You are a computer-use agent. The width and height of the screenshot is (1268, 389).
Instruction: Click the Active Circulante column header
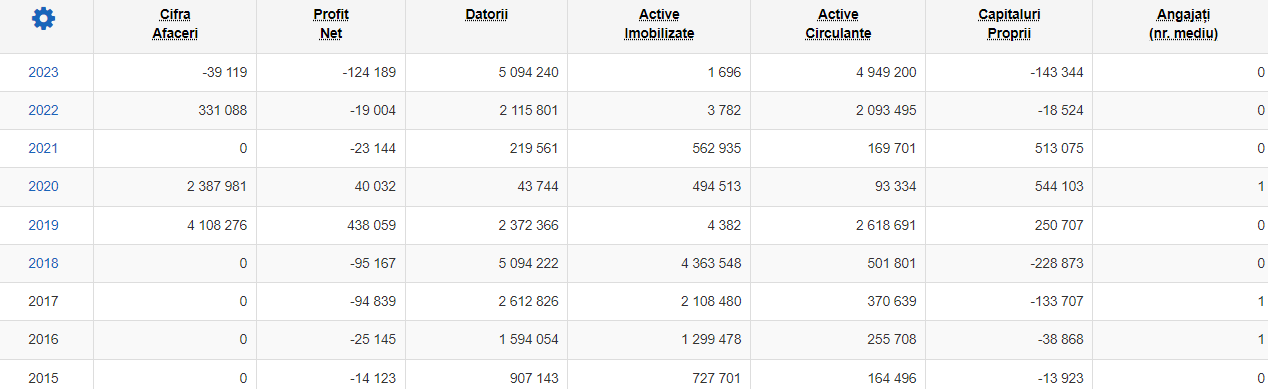838,24
